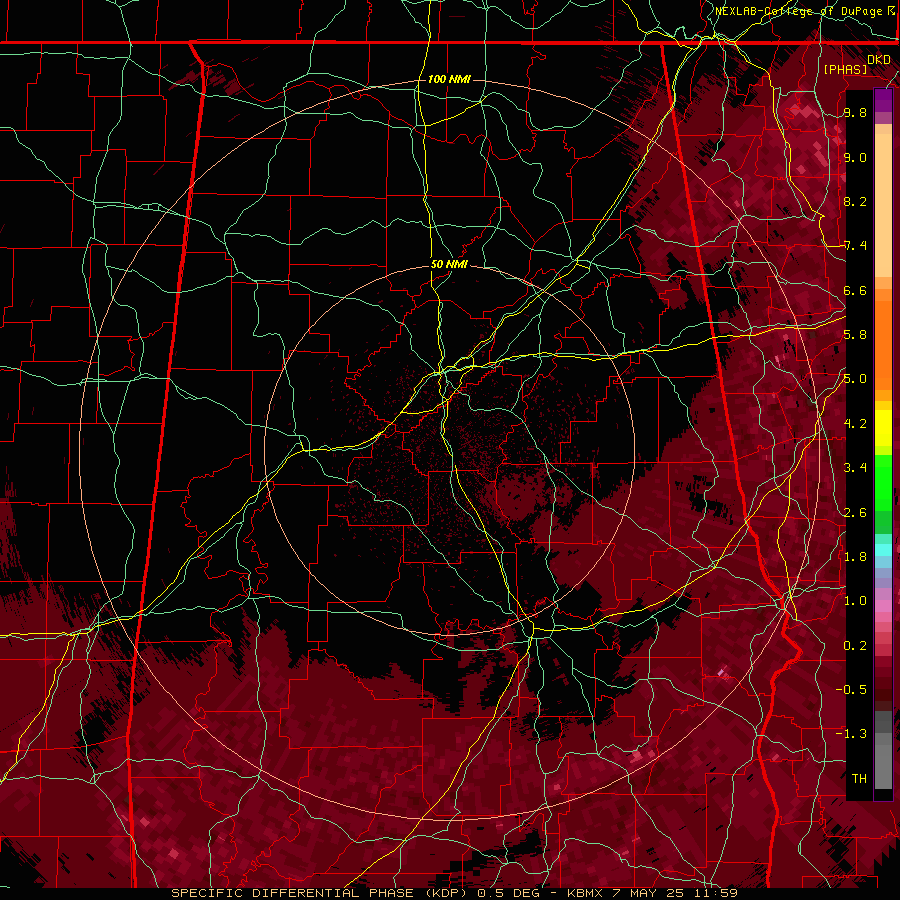The height and width of the screenshot is (900, 900).
Task: Pick the yellow segment of the color bar
Action: pos(883,428)
